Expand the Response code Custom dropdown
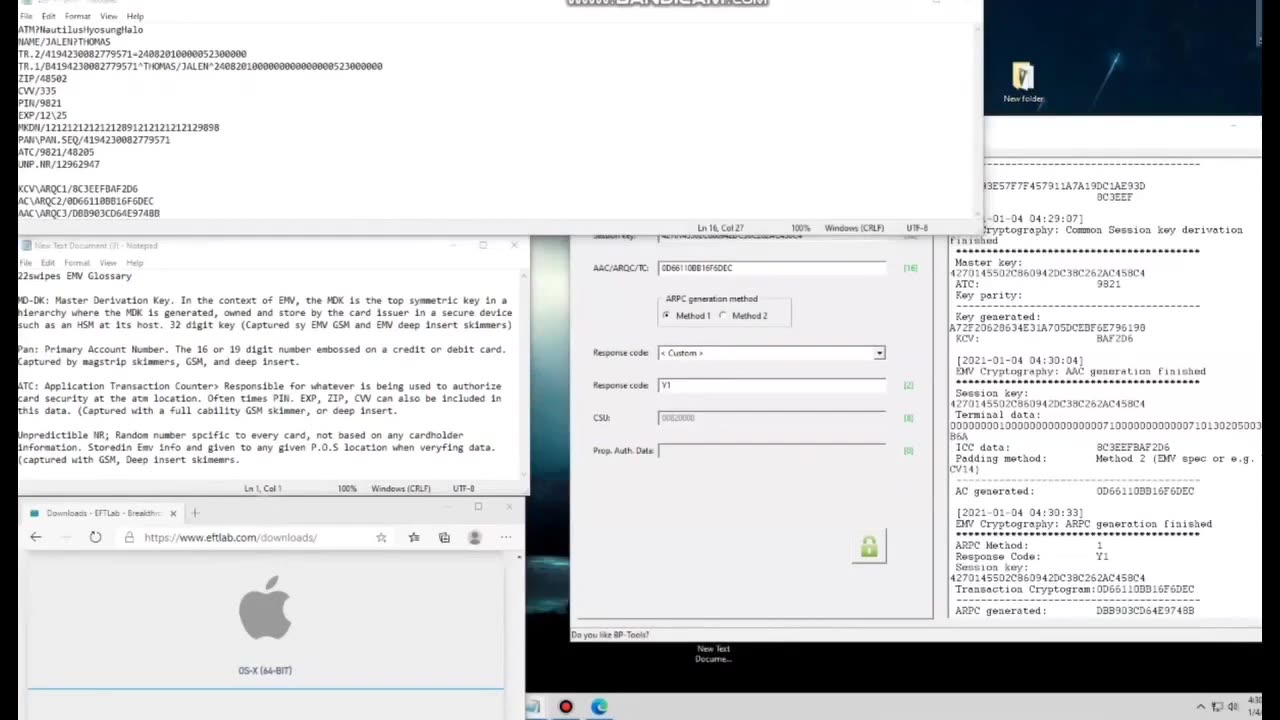Screen dimensions: 1280x720 click(x=879, y=353)
